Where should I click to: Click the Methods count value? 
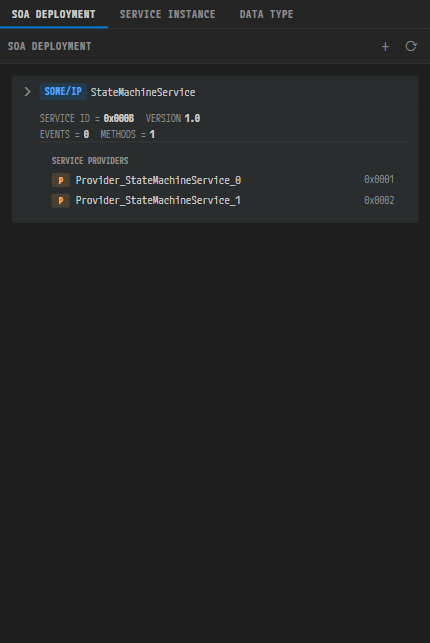pyautogui.click(x=152, y=135)
